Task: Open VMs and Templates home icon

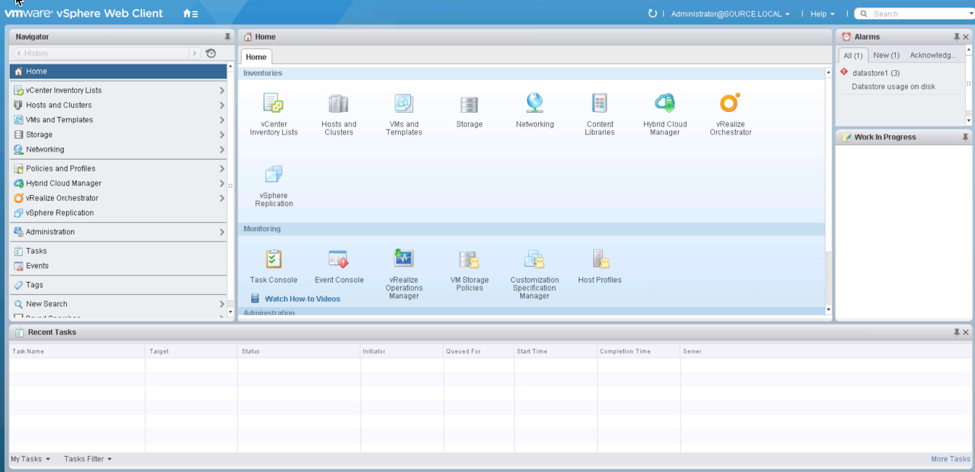Action: pos(404,103)
